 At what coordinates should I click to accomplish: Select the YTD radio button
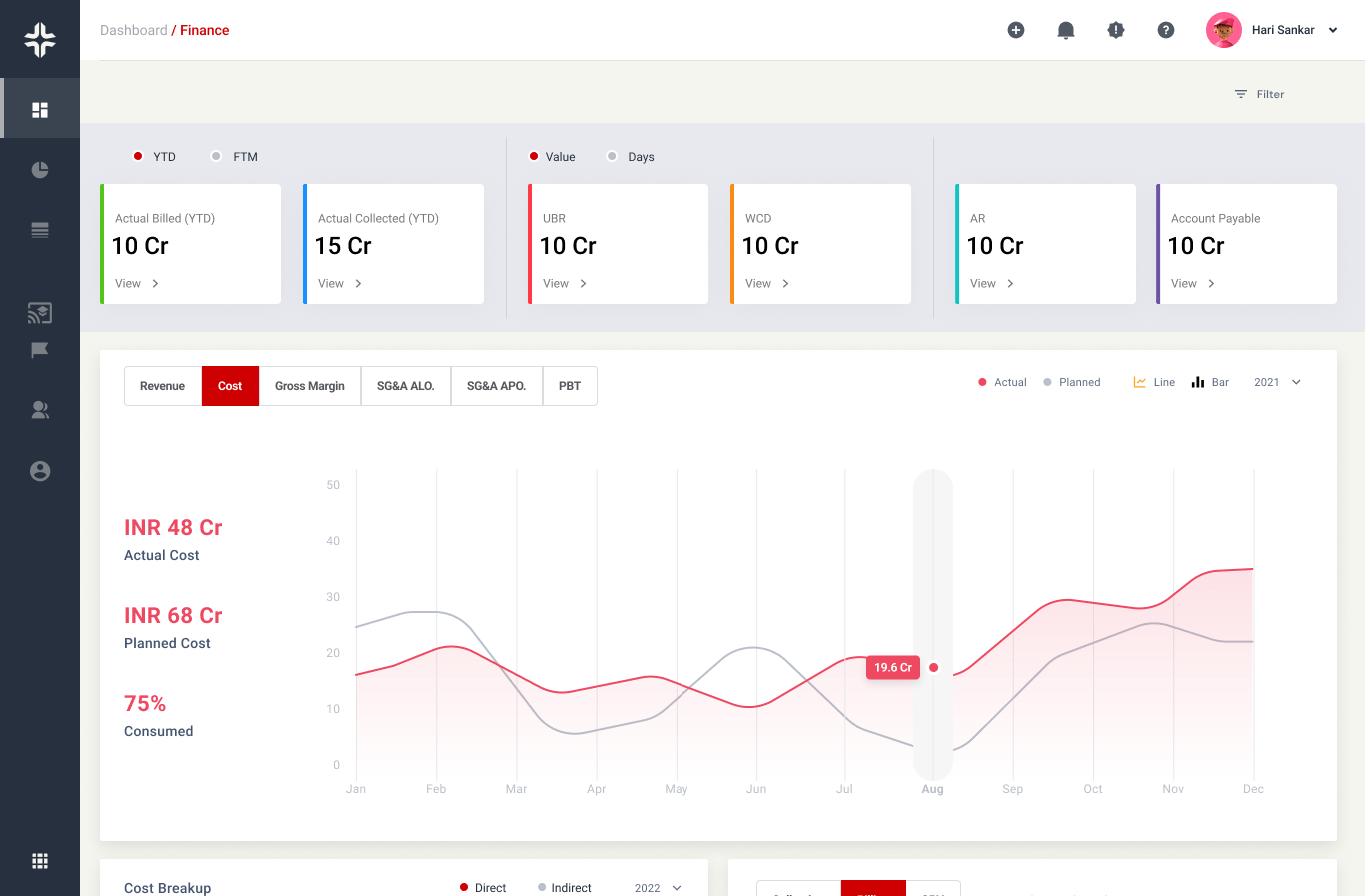tap(138, 156)
